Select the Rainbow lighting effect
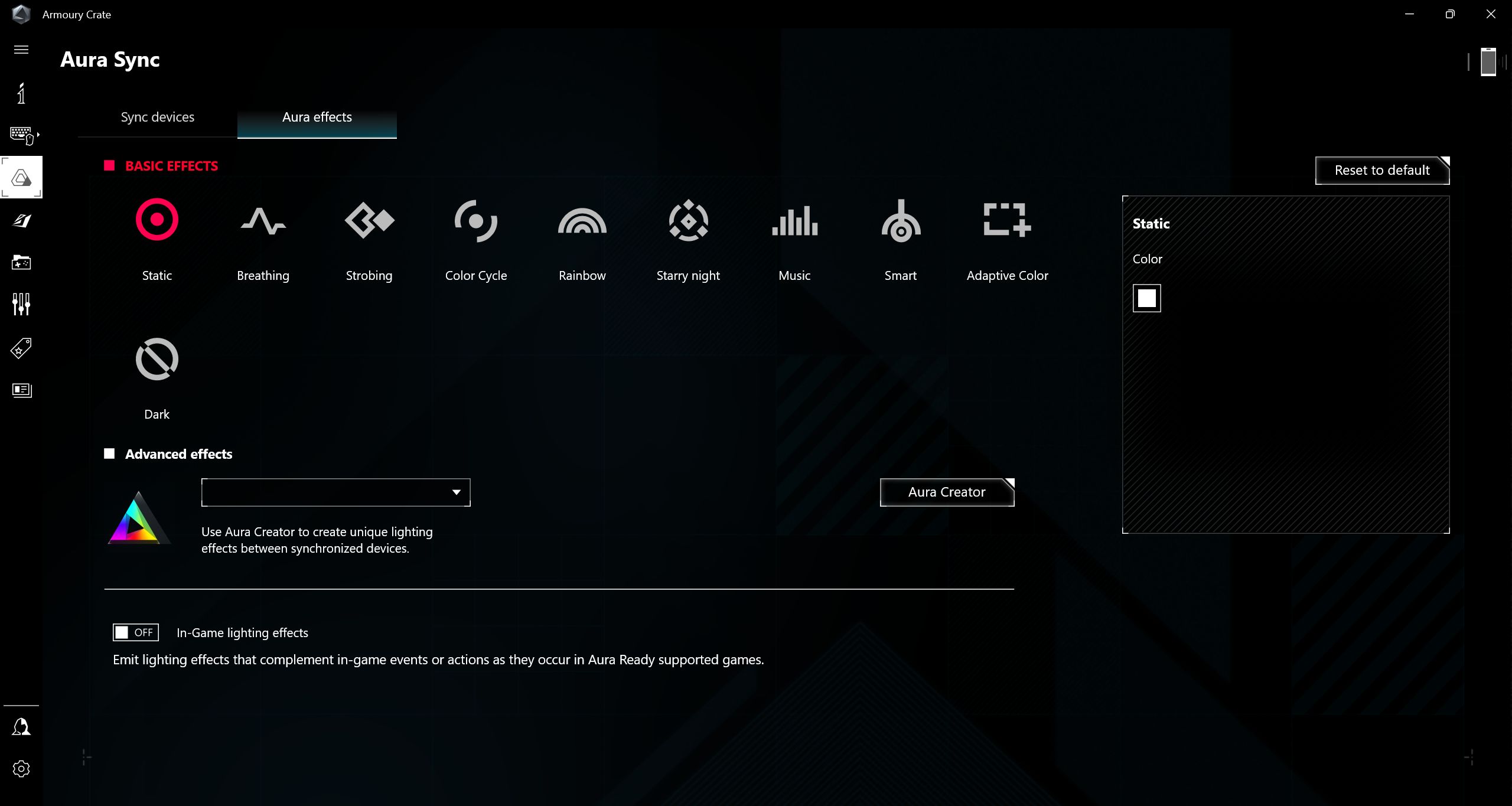This screenshot has width=1512, height=806. pyautogui.click(x=581, y=237)
